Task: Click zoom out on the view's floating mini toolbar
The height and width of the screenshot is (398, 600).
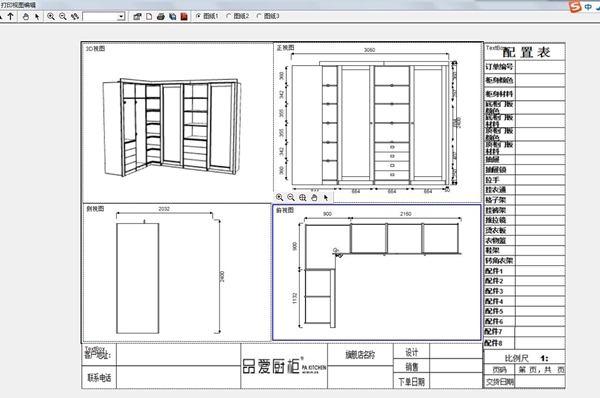Action: (291, 197)
